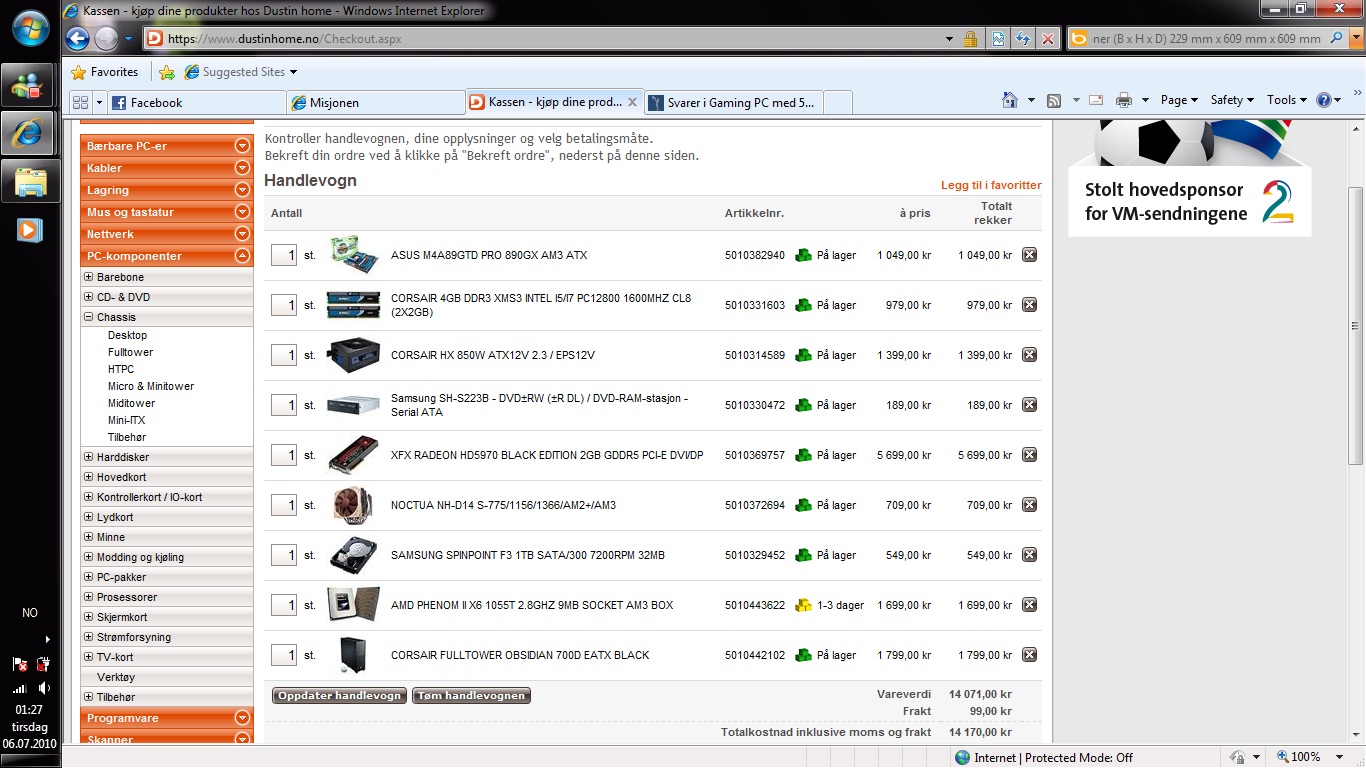Viewport: 1366px width, 768px height.
Task: Open Mini-ITX chassis subcategory
Action: 126,420
